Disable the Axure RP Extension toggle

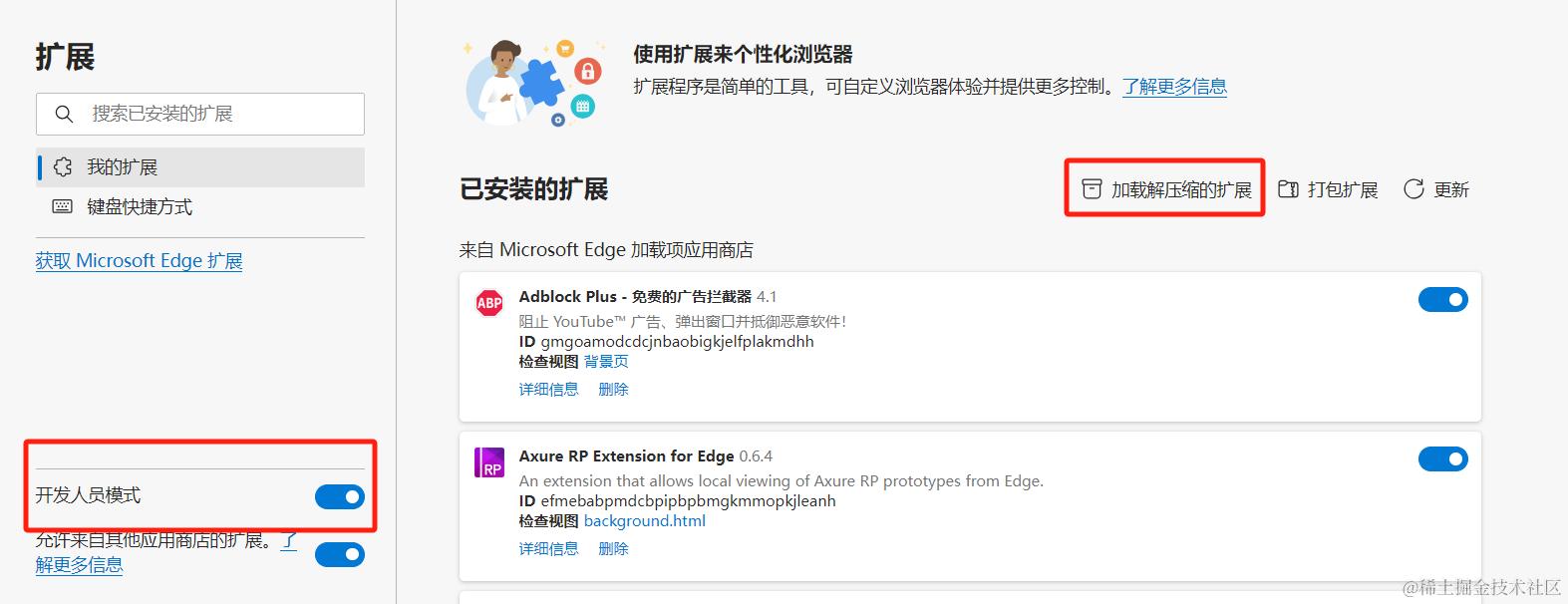coord(1443,458)
